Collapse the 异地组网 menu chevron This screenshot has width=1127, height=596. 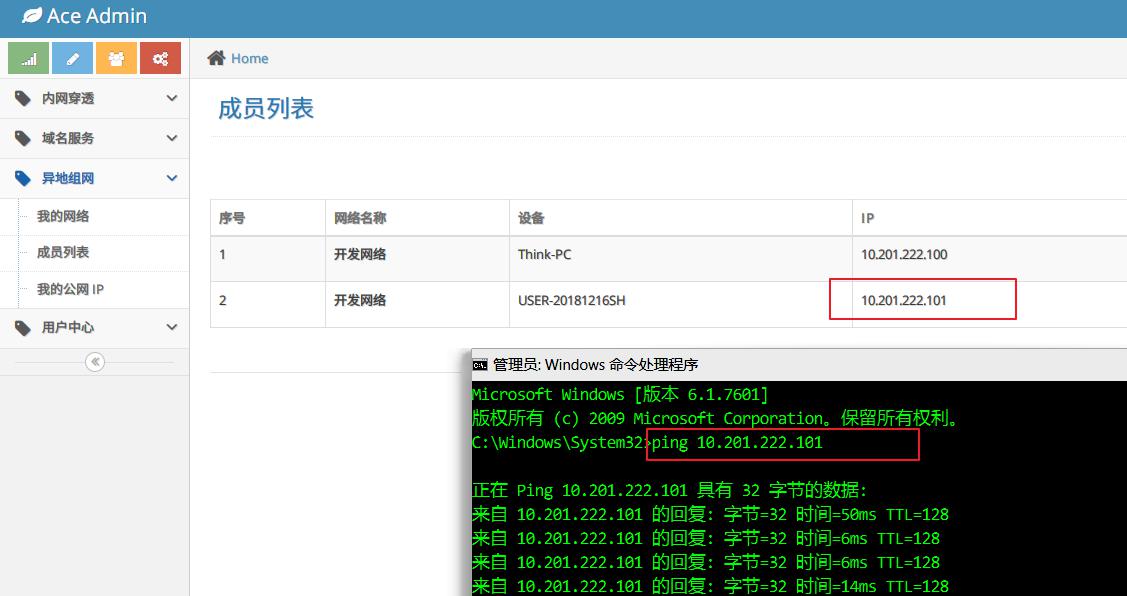point(172,178)
